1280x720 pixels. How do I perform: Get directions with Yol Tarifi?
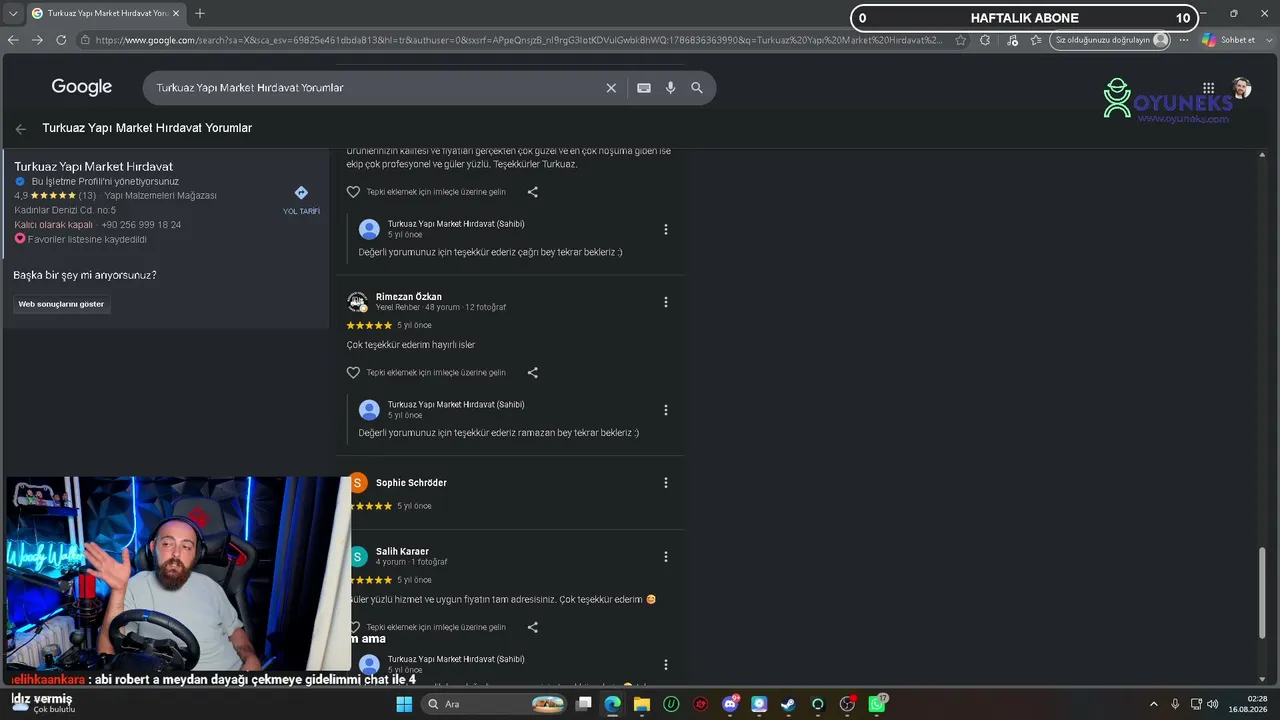[301, 198]
